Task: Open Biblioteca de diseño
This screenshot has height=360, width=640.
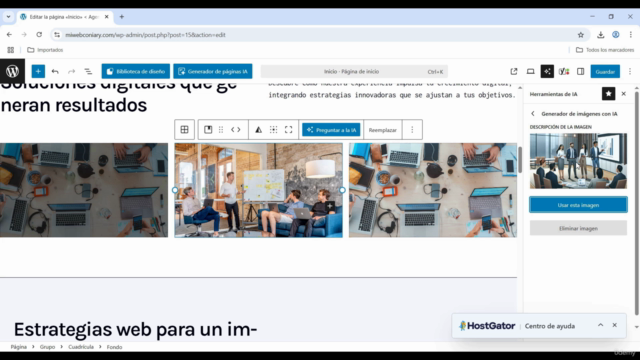Action: [x=136, y=71]
